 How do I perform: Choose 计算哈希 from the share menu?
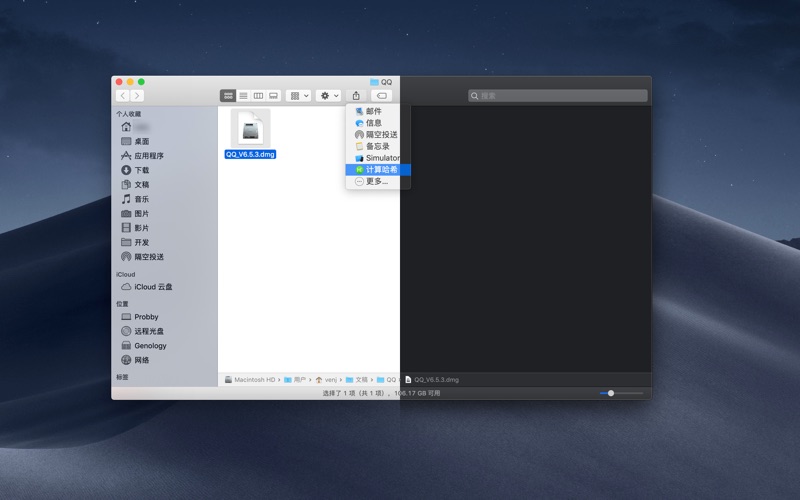[380, 170]
